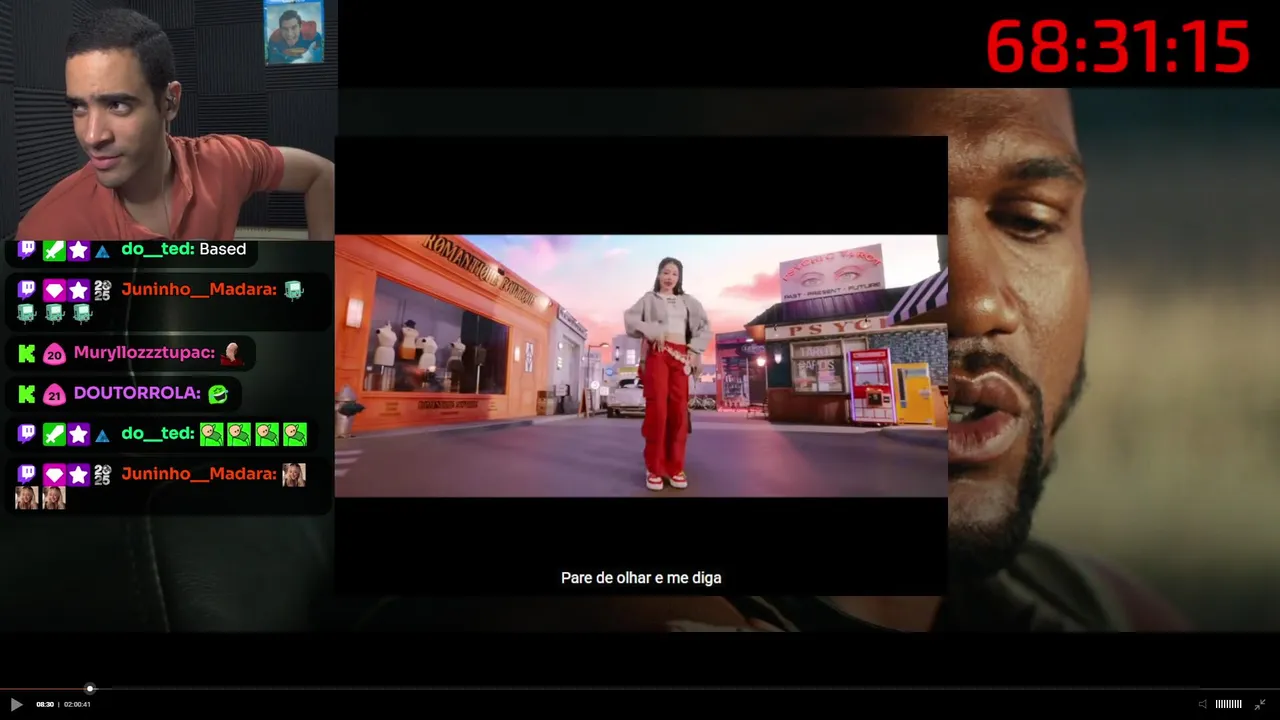1280x720 pixels.
Task: Click the pink 21 badge beside DOUTORROLA
Action: (x=54, y=395)
